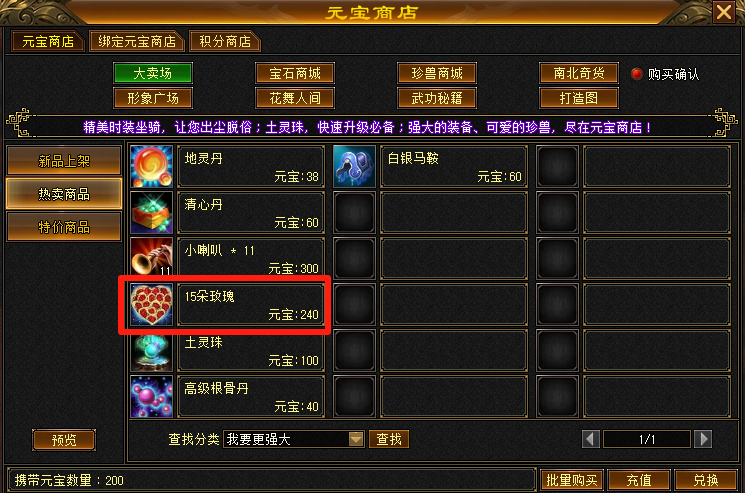Image resolution: width=745 pixels, height=493 pixels.
Task: Go to next page arrow
Action: point(703,439)
